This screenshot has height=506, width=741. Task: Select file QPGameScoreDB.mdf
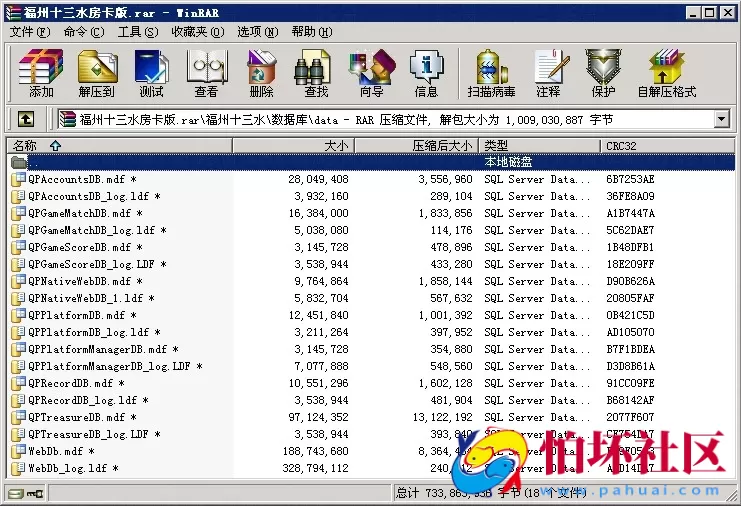click(x=85, y=247)
